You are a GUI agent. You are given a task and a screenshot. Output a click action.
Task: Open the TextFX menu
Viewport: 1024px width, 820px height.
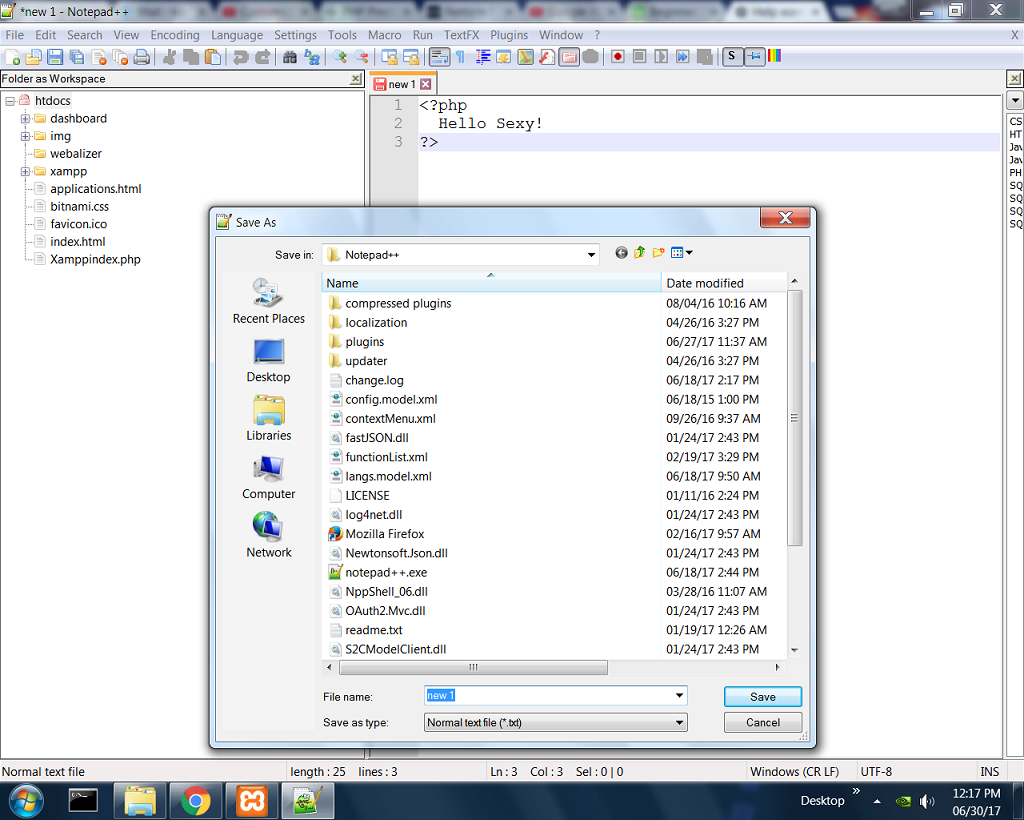pos(462,35)
